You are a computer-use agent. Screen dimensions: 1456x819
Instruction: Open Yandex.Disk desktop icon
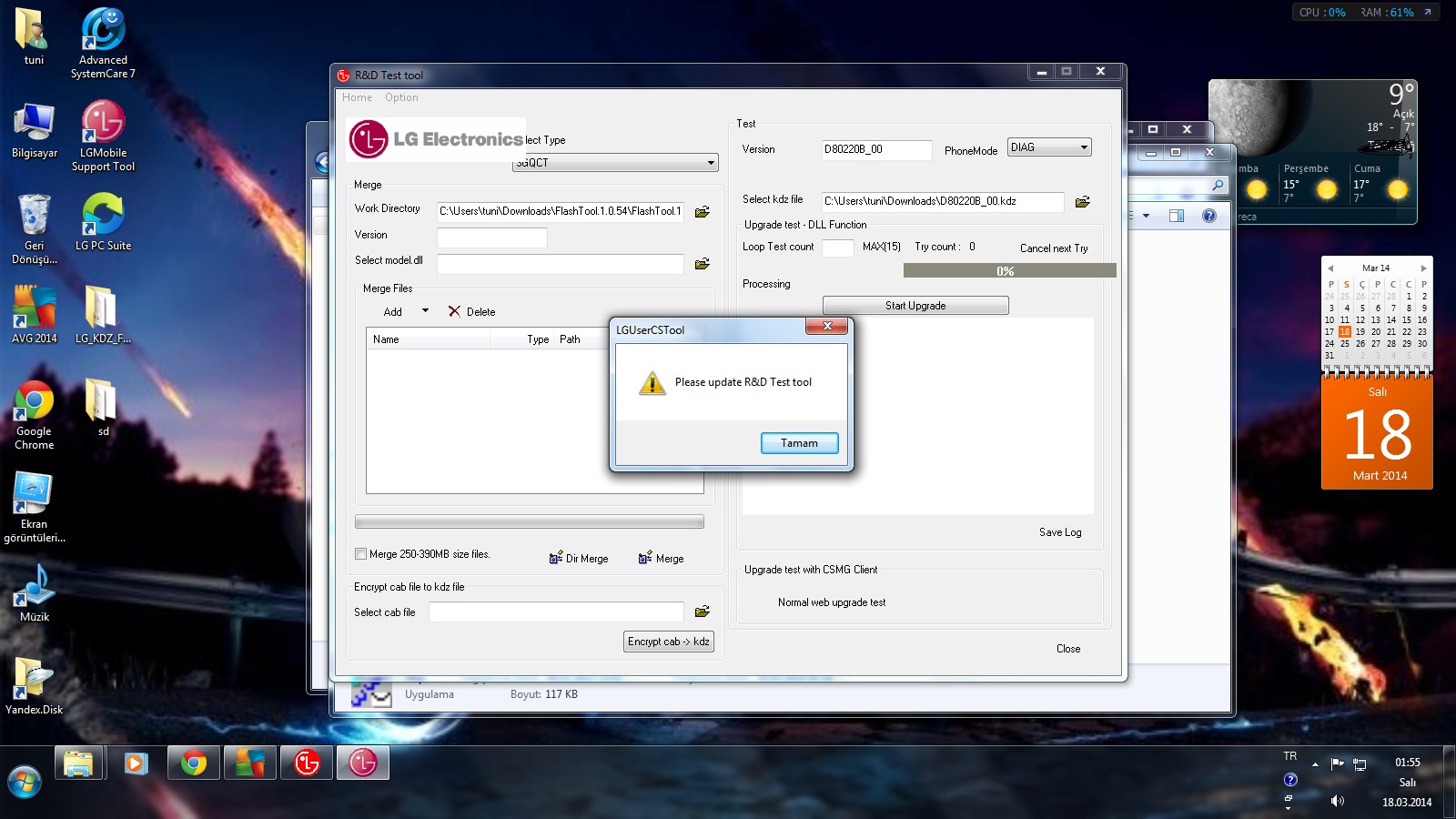pos(34,685)
